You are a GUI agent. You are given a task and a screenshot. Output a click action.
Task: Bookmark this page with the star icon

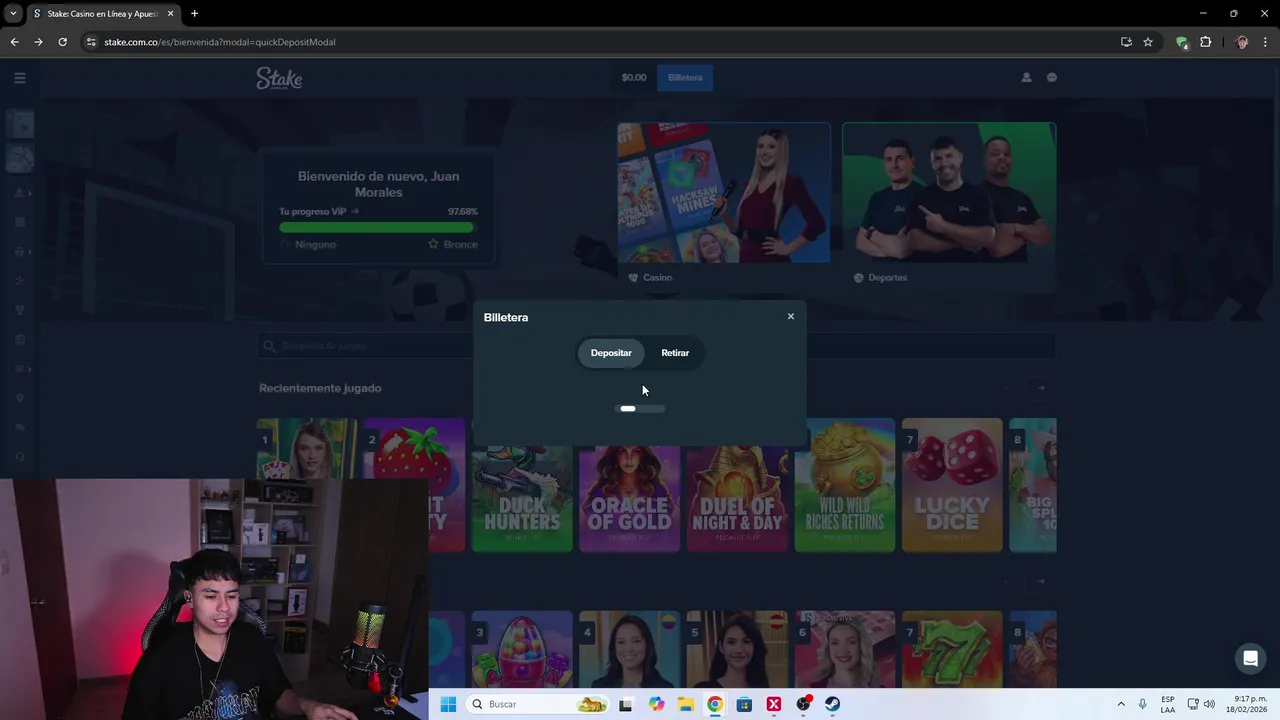coord(1148,42)
